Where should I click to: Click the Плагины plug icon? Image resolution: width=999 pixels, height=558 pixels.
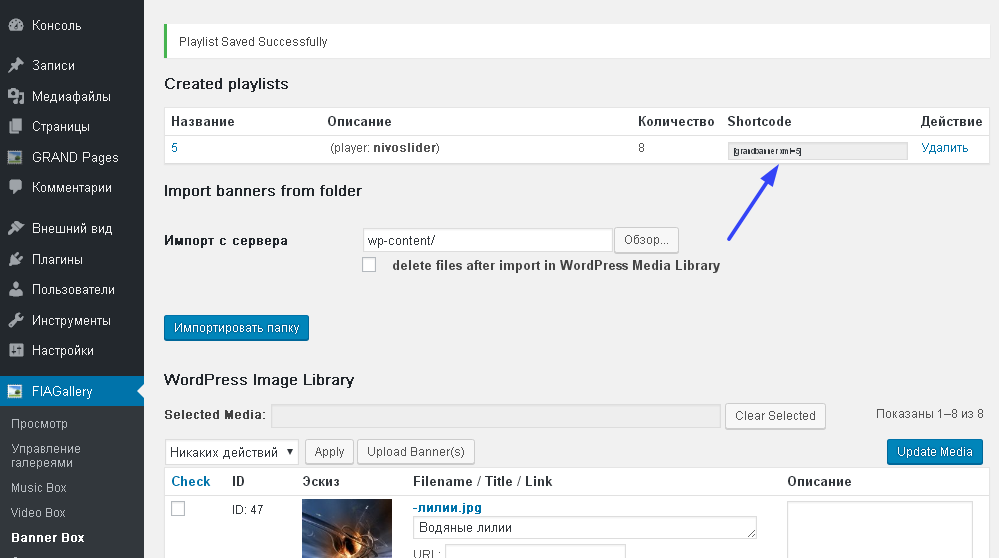[x=16, y=260]
